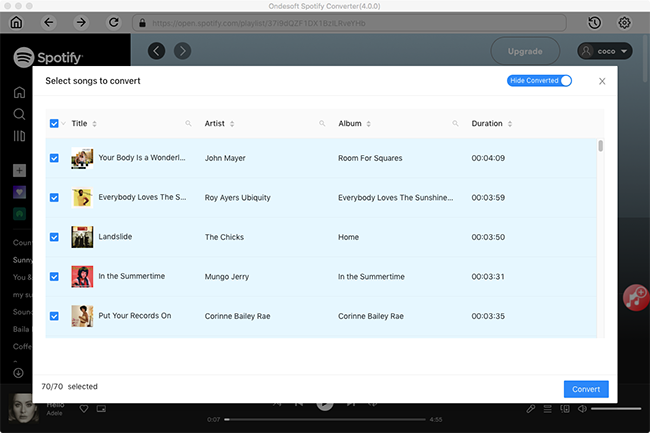650x433 pixels.
Task: Click the Create Playlist plus icon
Action: pyautogui.click(x=19, y=170)
